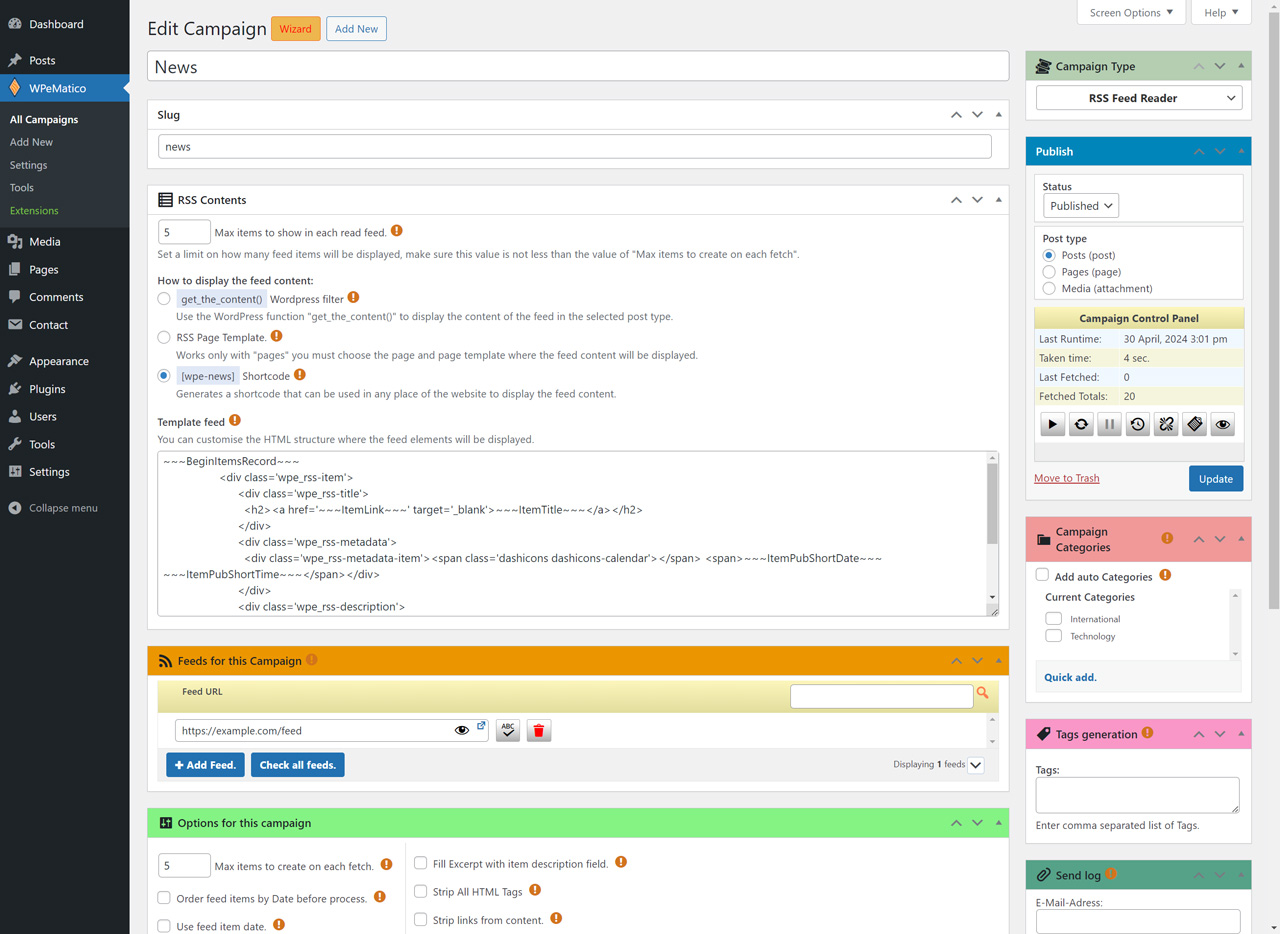This screenshot has width=1280, height=934.
Task: Click the Quick add. link
Action: pos(1070,677)
